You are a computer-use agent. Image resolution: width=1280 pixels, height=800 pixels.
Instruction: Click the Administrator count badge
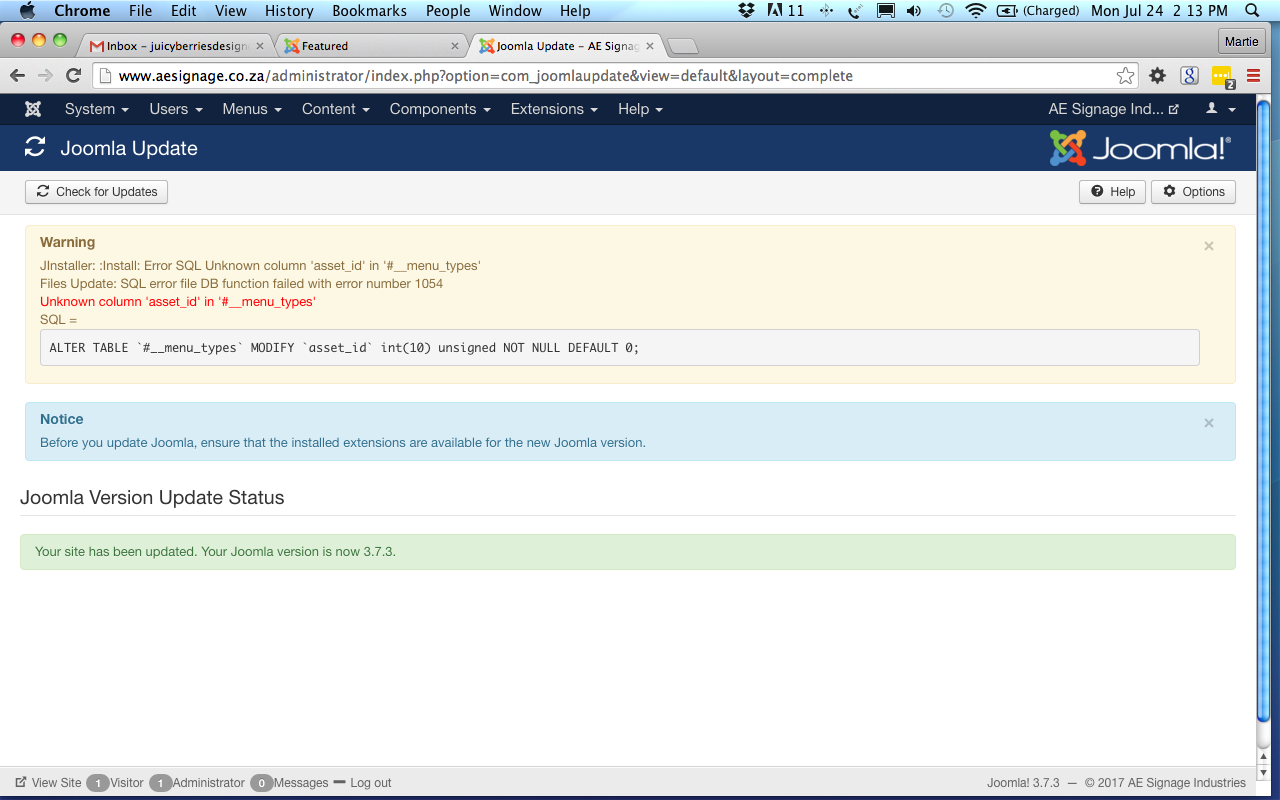coord(160,783)
